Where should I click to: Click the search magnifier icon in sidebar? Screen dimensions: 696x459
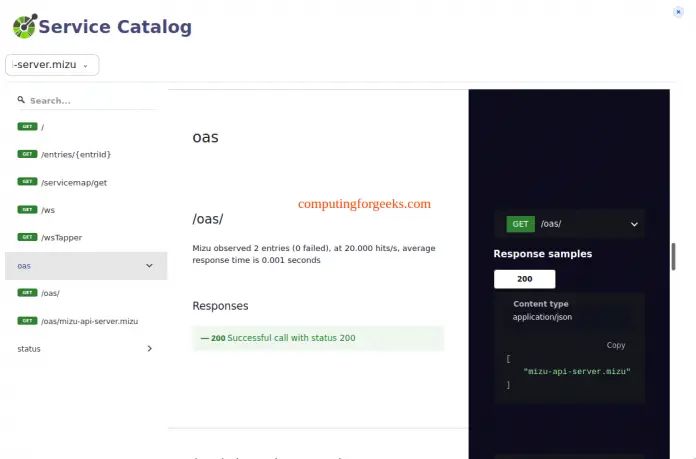coord(21,100)
